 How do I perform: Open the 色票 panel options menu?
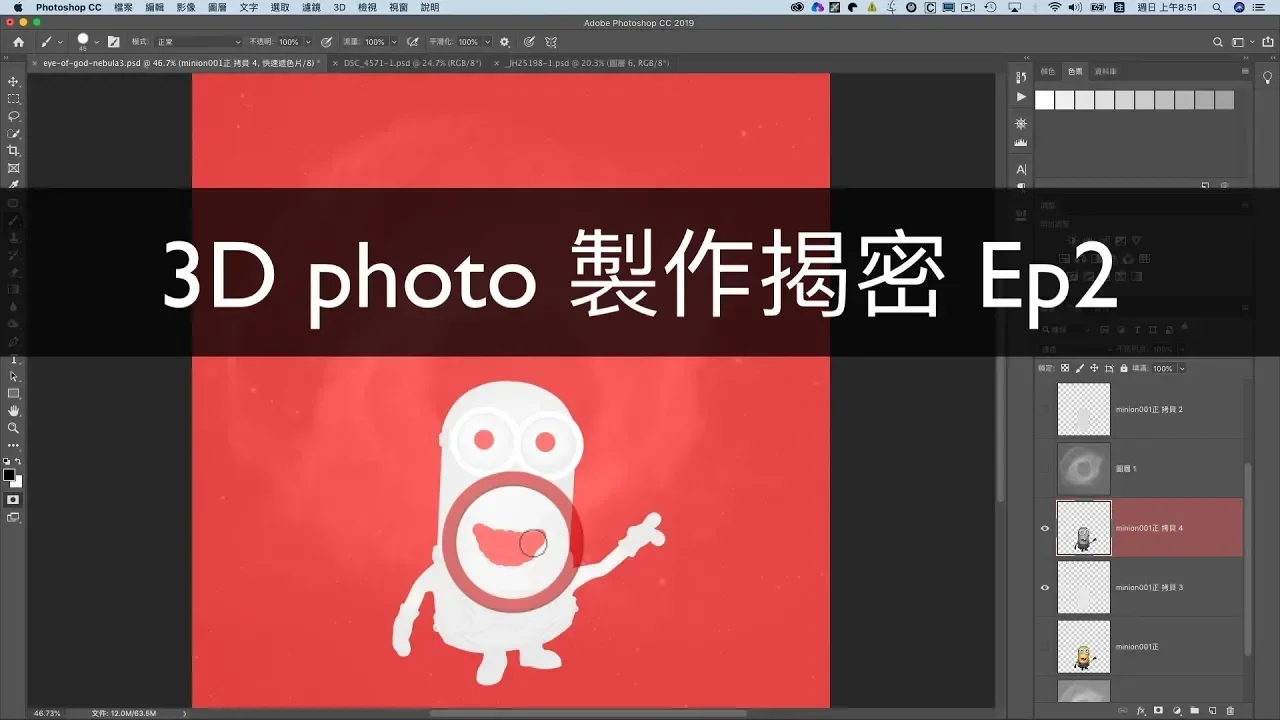coord(1244,71)
